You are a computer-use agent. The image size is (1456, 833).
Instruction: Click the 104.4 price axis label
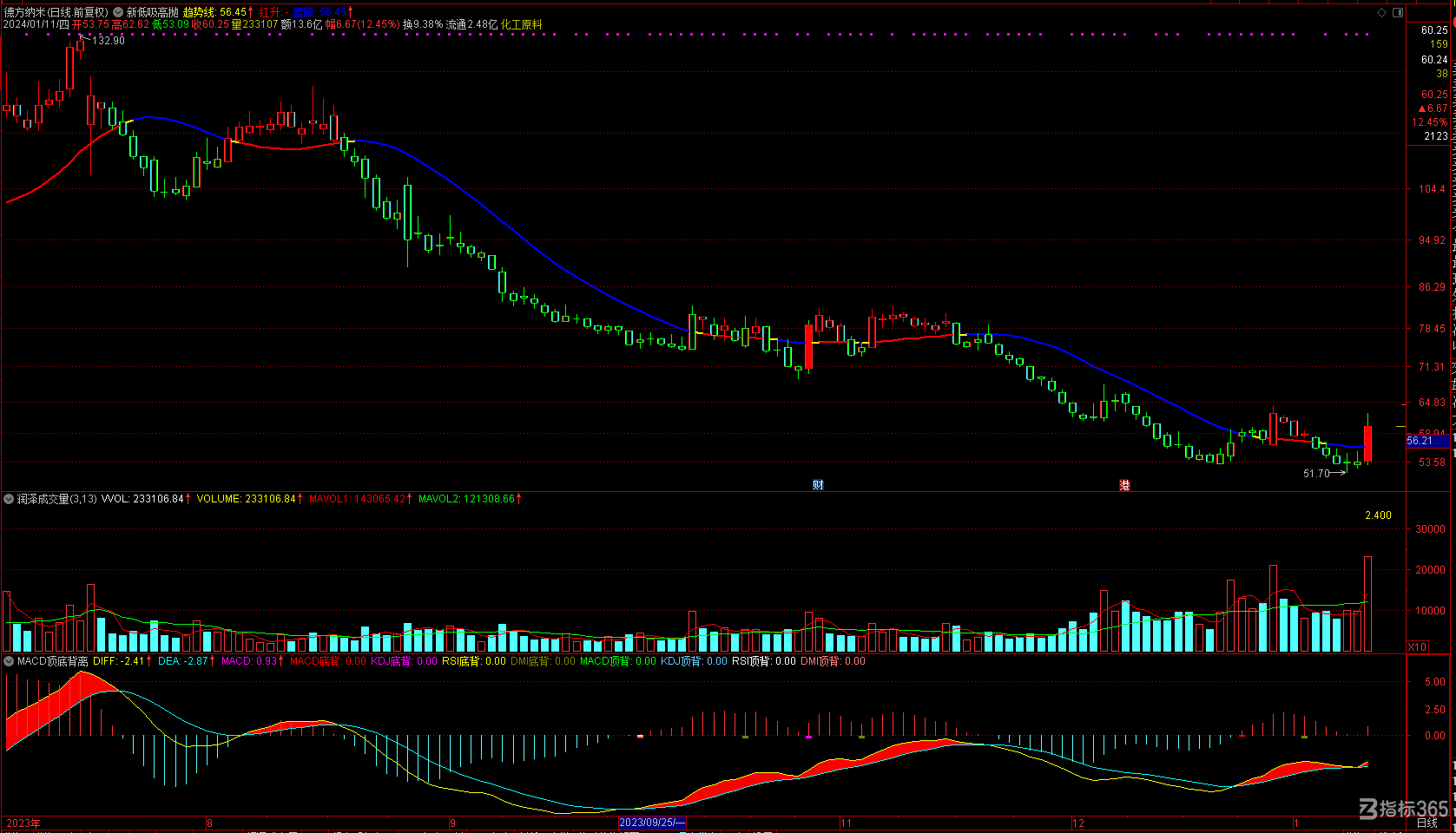click(x=1432, y=188)
